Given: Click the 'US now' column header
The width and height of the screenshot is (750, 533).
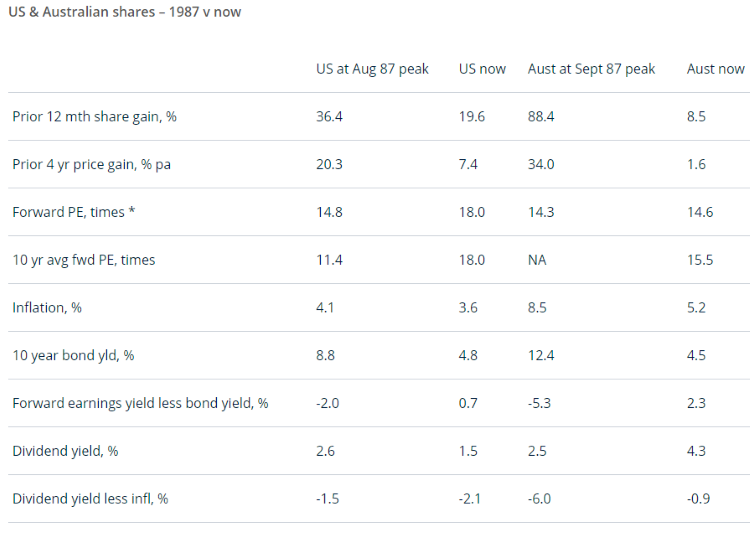Looking at the screenshot, I should (x=482, y=69).
